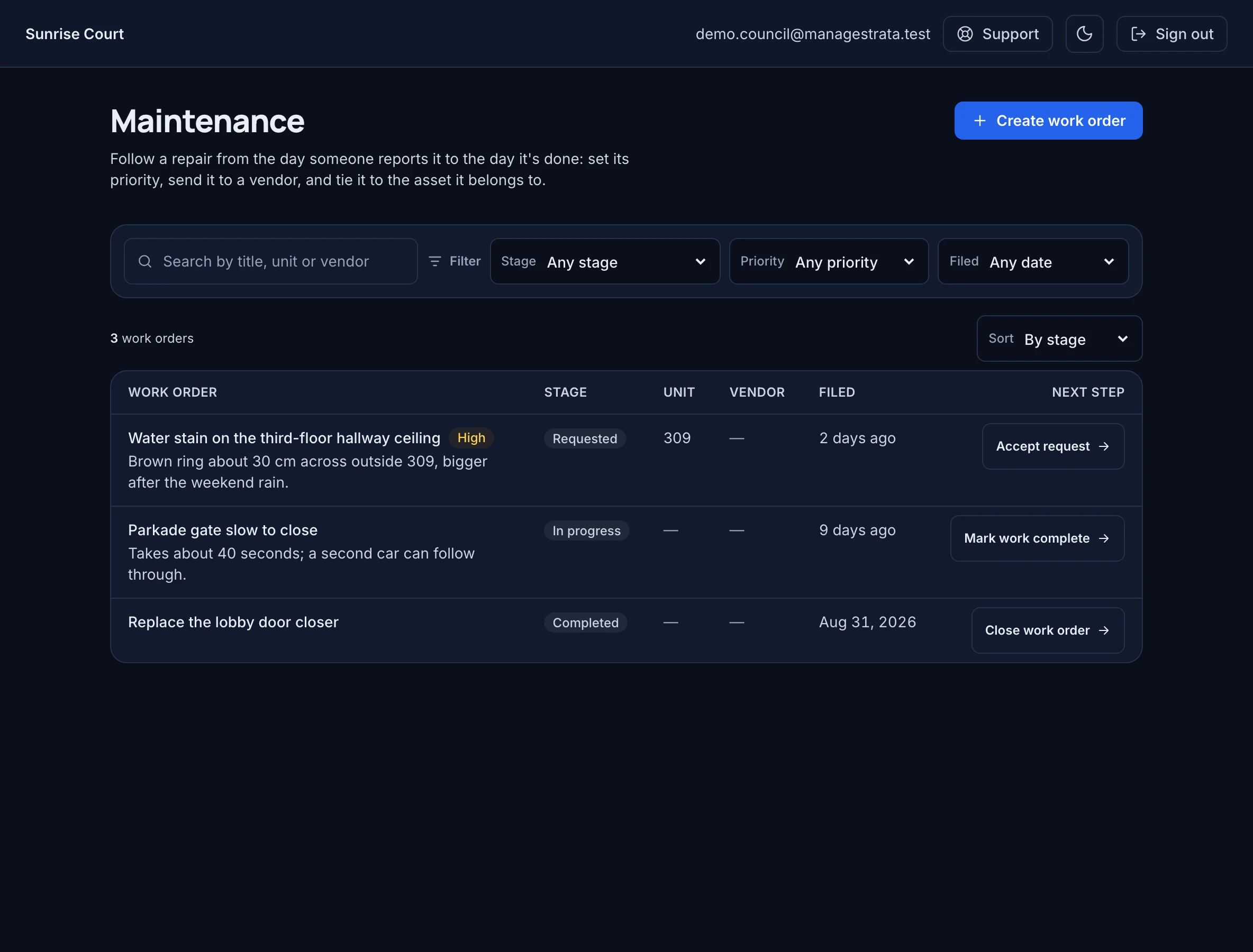Click the arrow icon on Accept request
1253x952 pixels.
tap(1104, 446)
